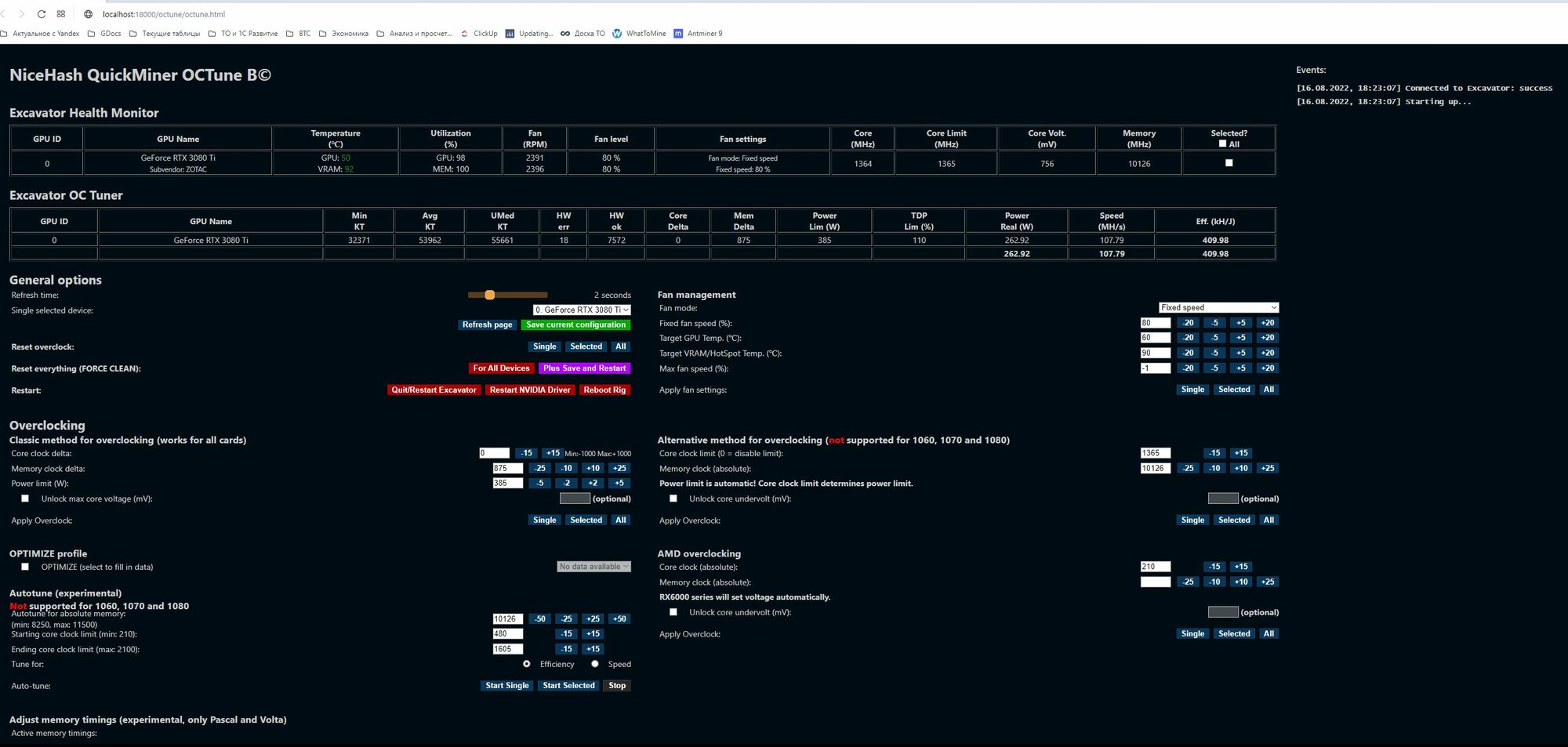Viewport: 1568px width, 747px height.
Task: Open the ТО и 1С Развитие bookmark folder
Action: 243,34
